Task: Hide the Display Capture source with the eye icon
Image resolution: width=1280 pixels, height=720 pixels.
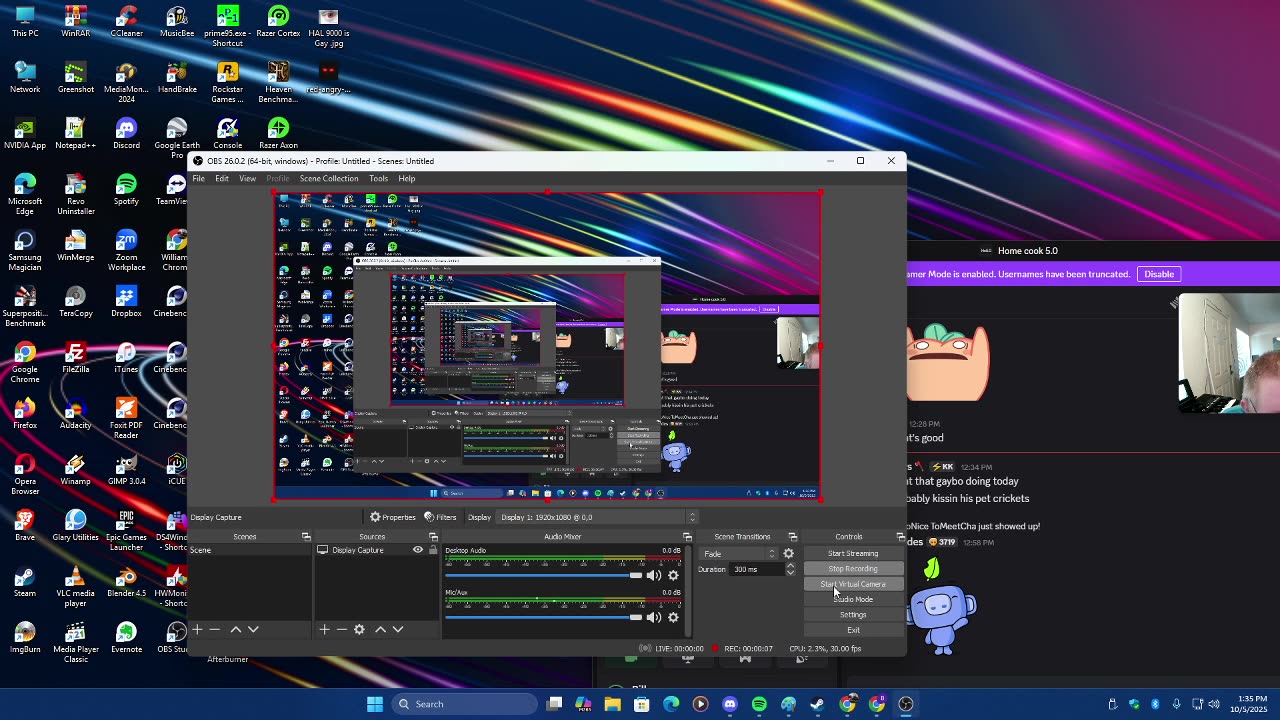Action: [418, 550]
